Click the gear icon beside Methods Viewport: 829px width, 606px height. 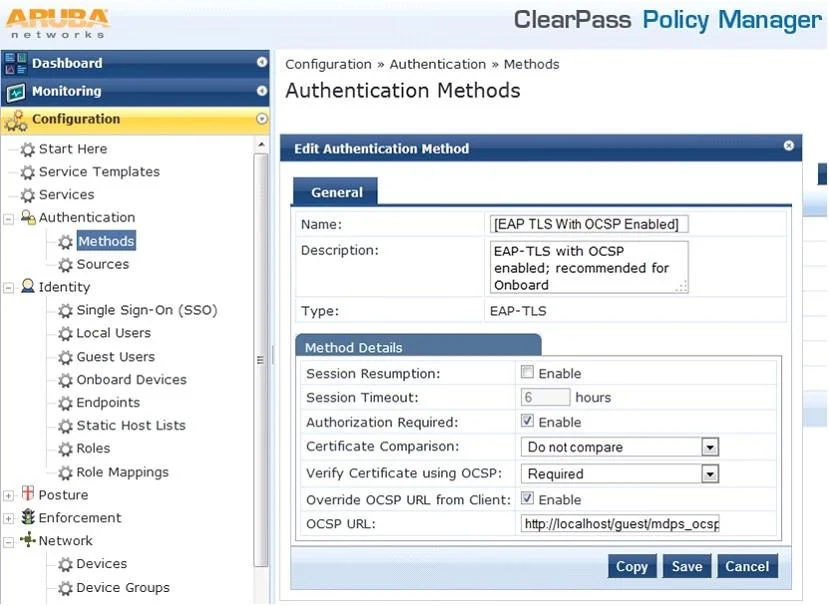click(x=66, y=242)
